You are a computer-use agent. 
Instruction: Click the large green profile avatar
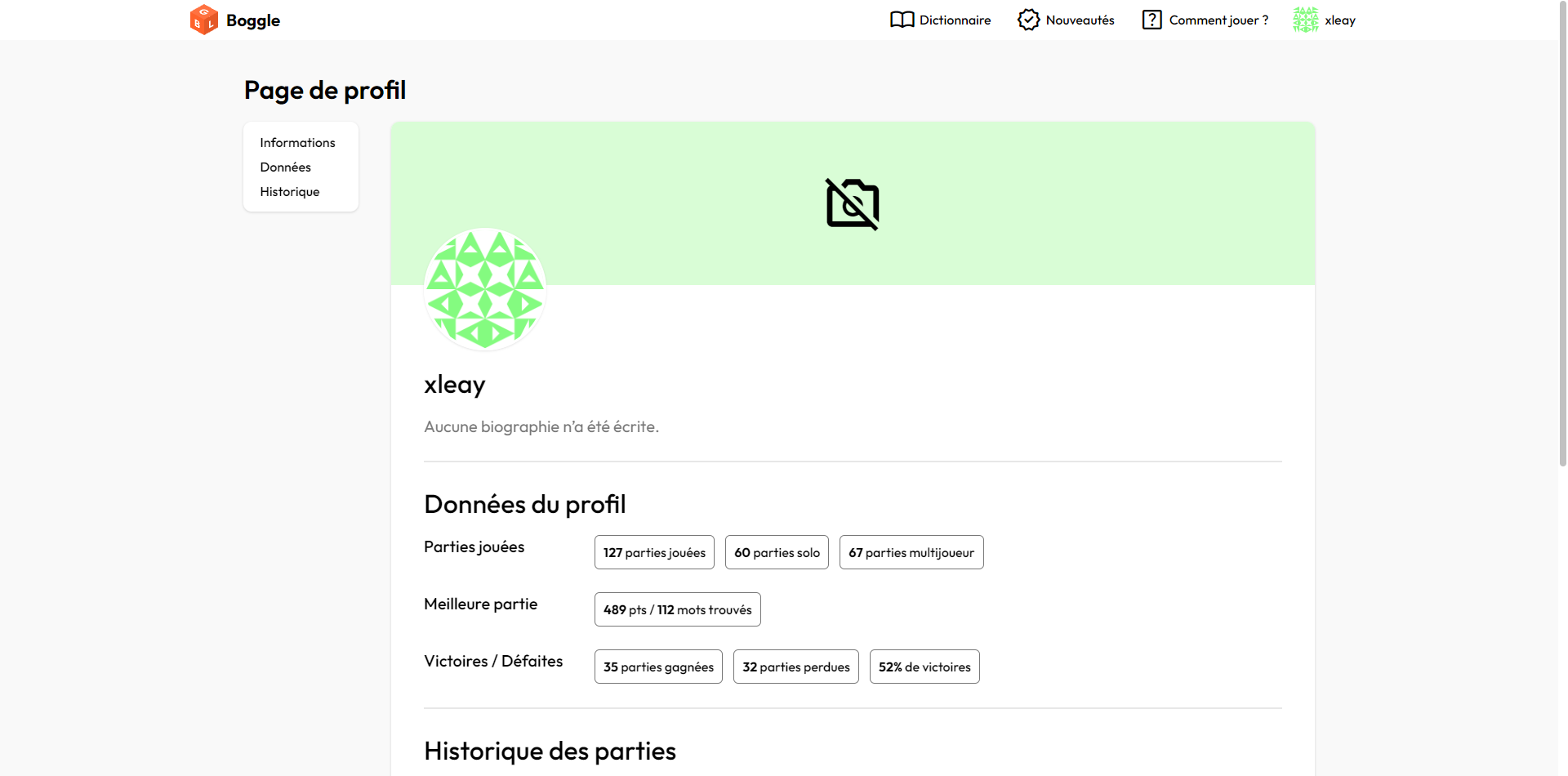coord(485,289)
